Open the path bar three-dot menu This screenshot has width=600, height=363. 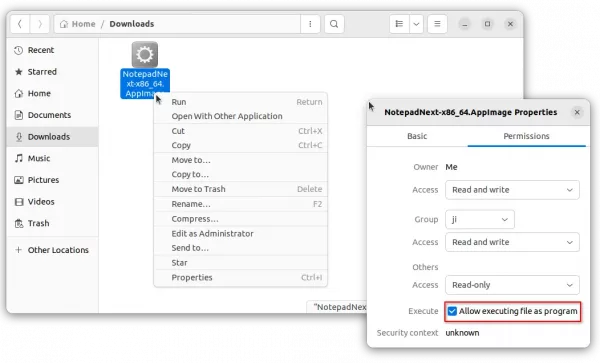(310, 24)
